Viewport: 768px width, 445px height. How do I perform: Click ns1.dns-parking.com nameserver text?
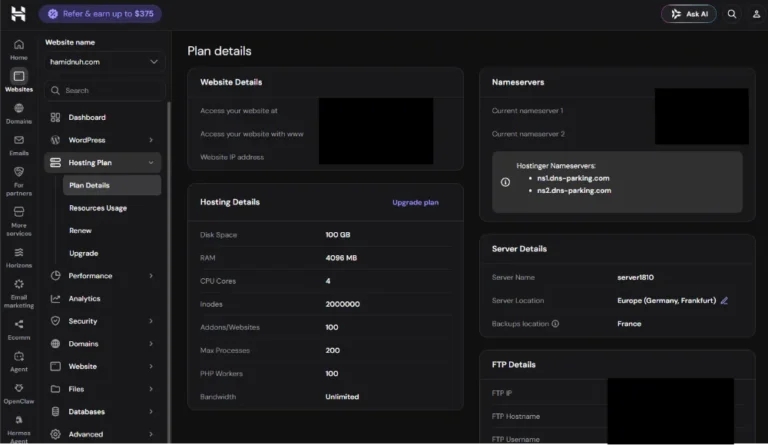click(x=573, y=178)
